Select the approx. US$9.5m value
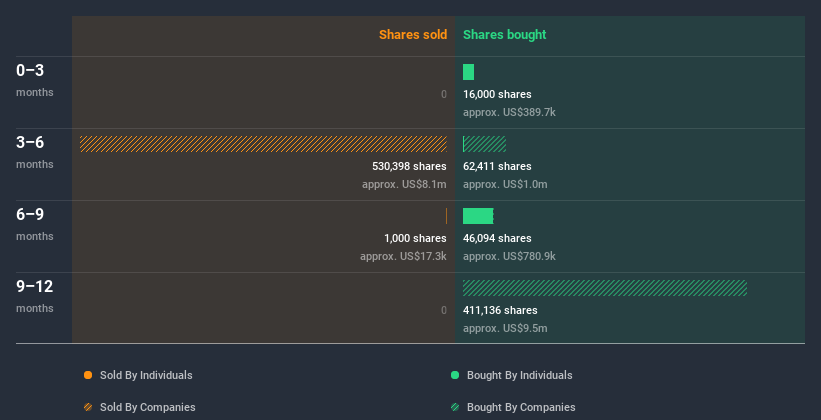This screenshot has height=420, width=821. point(505,328)
